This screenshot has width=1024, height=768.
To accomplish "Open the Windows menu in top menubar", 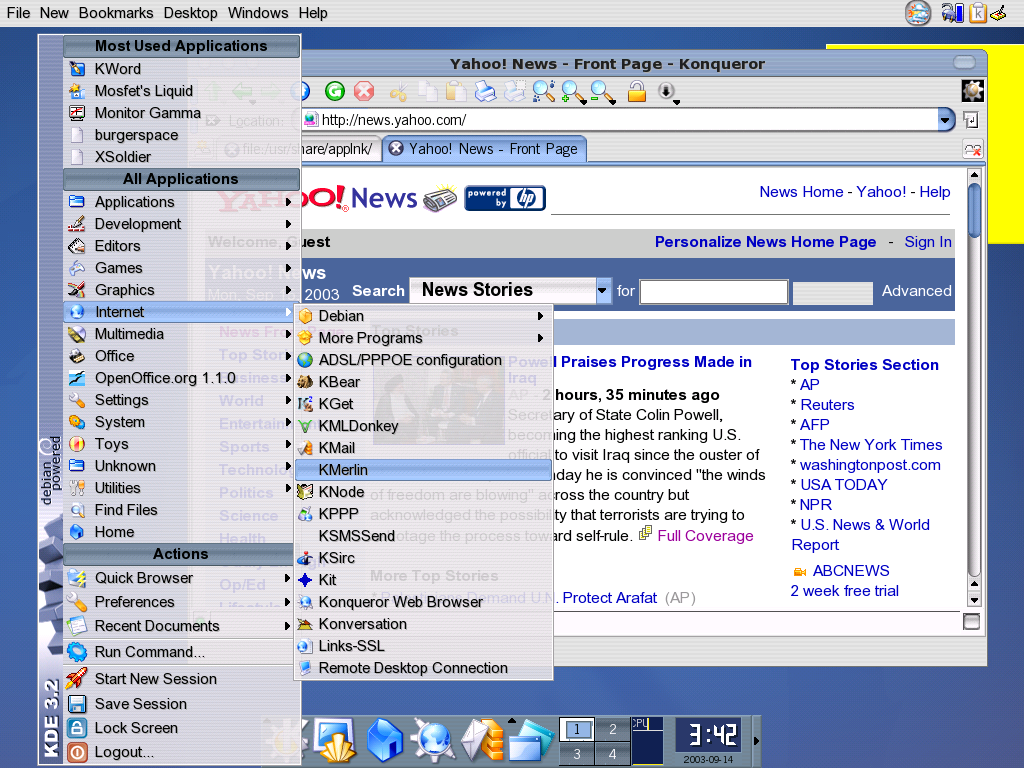I will [257, 13].
